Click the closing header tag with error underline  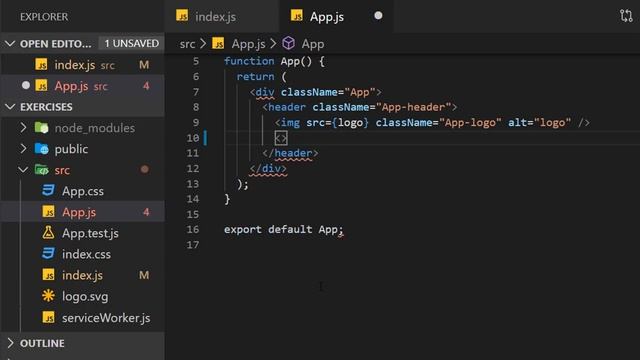click(x=290, y=153)
